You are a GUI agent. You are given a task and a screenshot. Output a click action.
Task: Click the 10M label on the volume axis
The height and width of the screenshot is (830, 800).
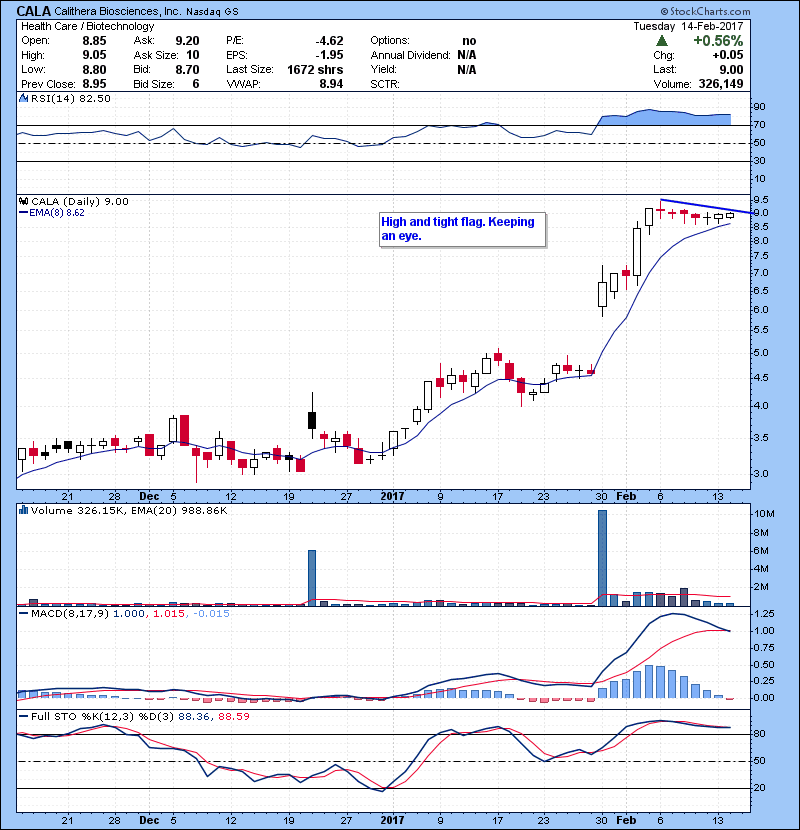764,514
